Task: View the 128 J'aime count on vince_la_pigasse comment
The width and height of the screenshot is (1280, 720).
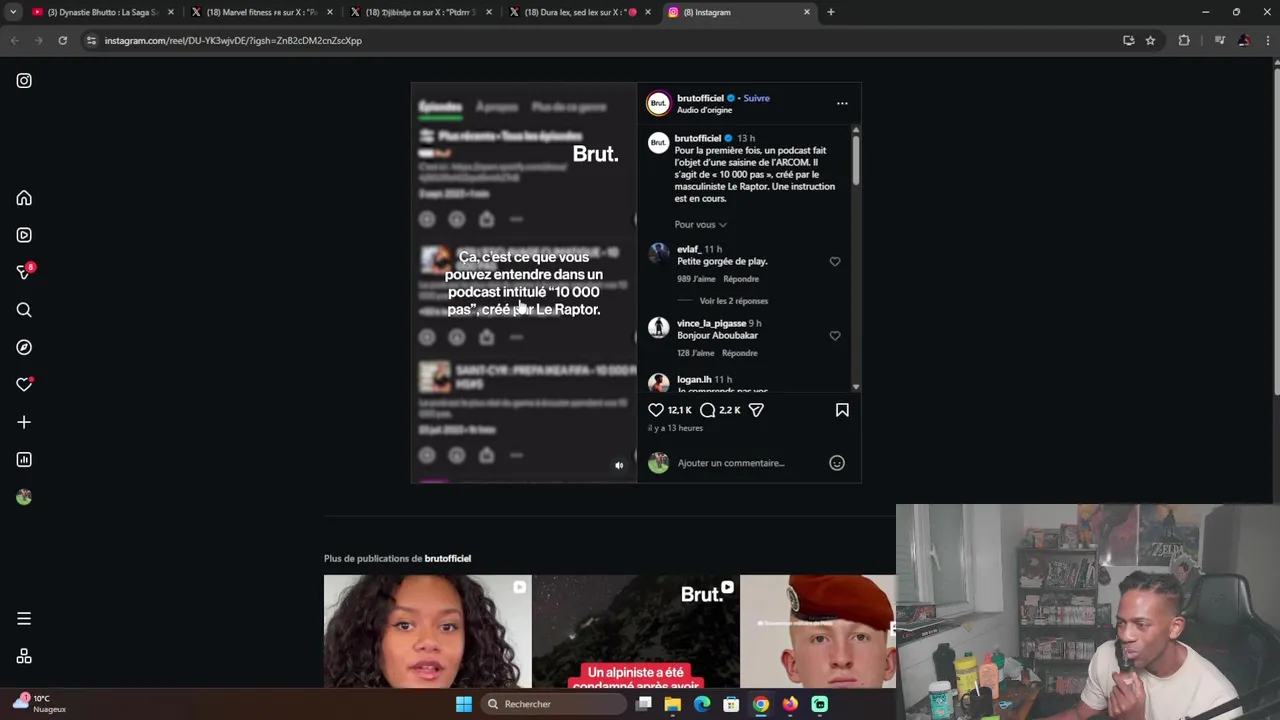Action: [696, 353]
